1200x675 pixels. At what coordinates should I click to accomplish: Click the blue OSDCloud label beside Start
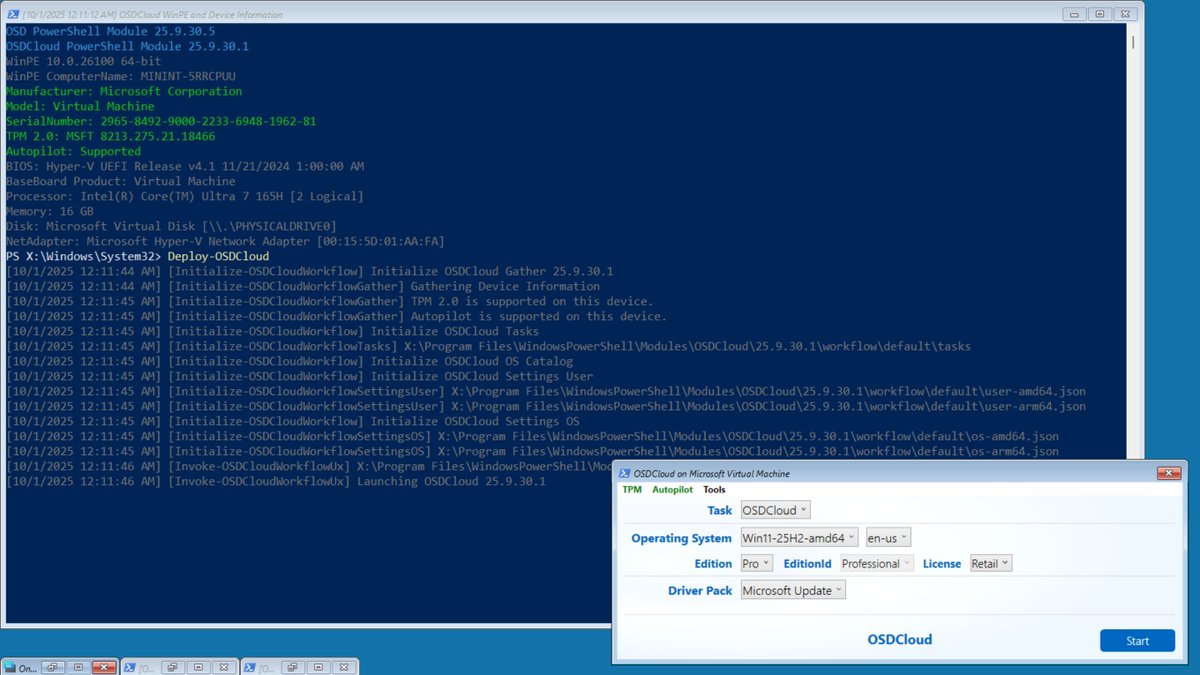coord(900,640)
